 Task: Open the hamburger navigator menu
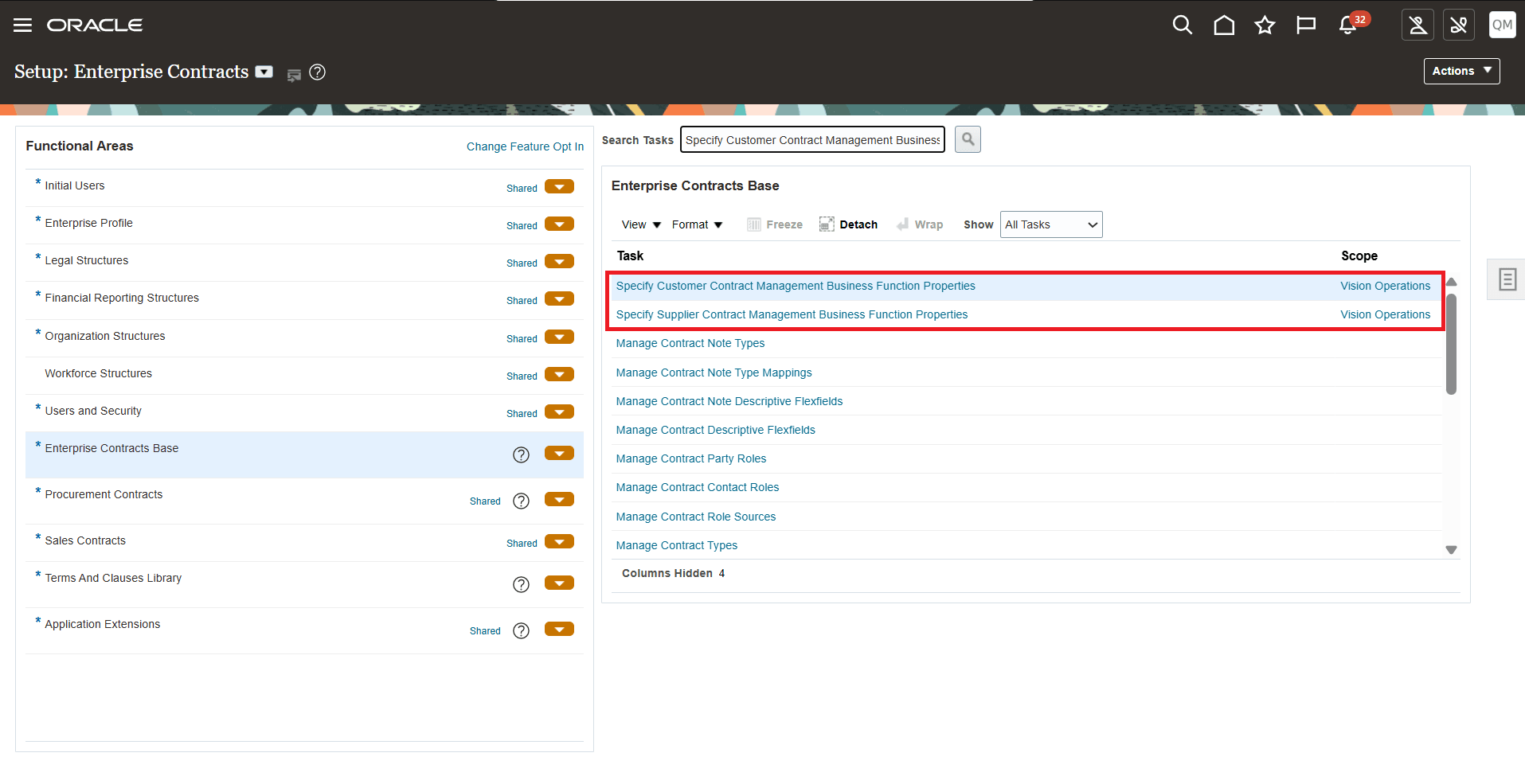coord(22,25)
